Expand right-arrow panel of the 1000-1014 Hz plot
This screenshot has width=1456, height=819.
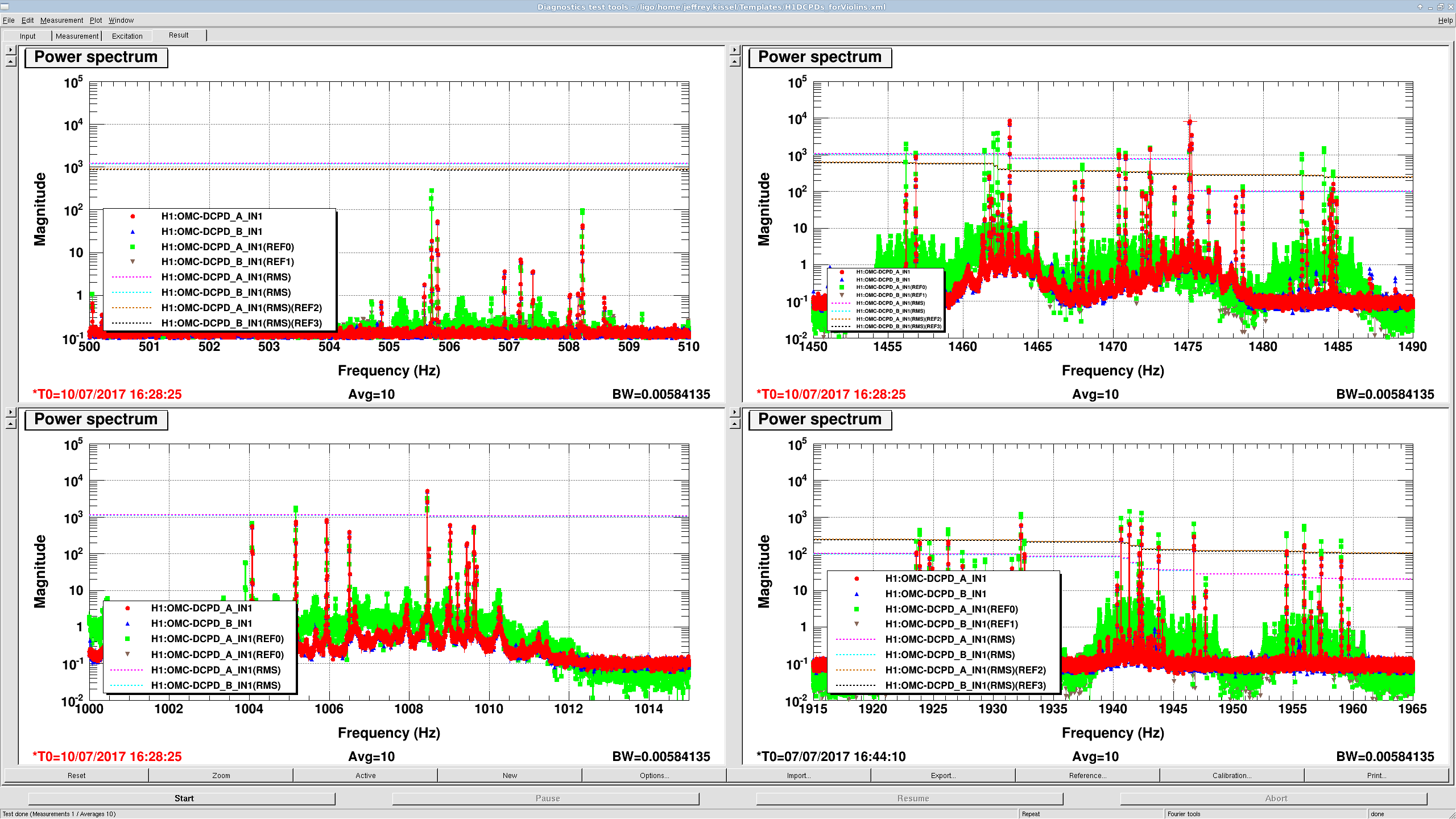[x=11, y=412]
